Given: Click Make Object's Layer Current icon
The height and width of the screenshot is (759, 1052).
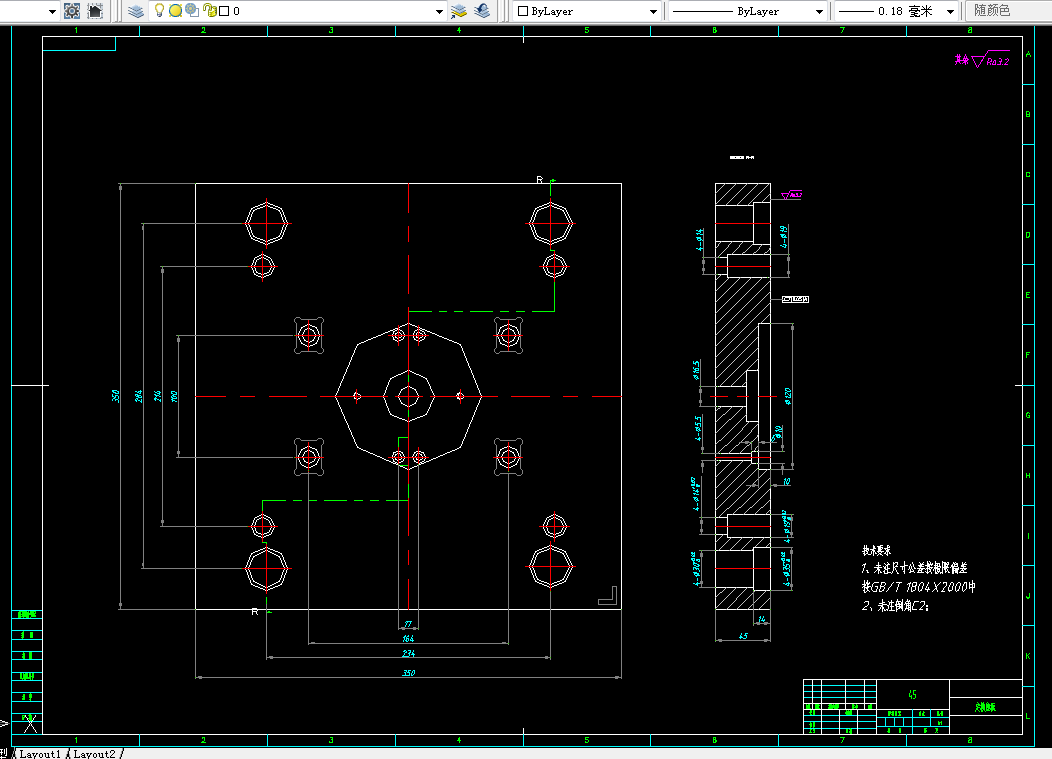Looking at the screenshot, I should (459, 11).
